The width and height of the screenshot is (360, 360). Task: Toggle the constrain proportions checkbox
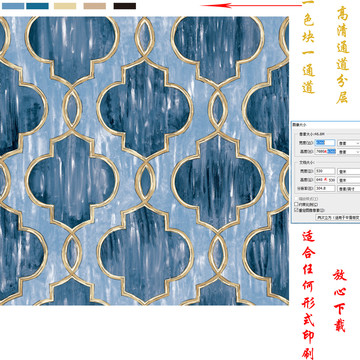click(296, 204)
